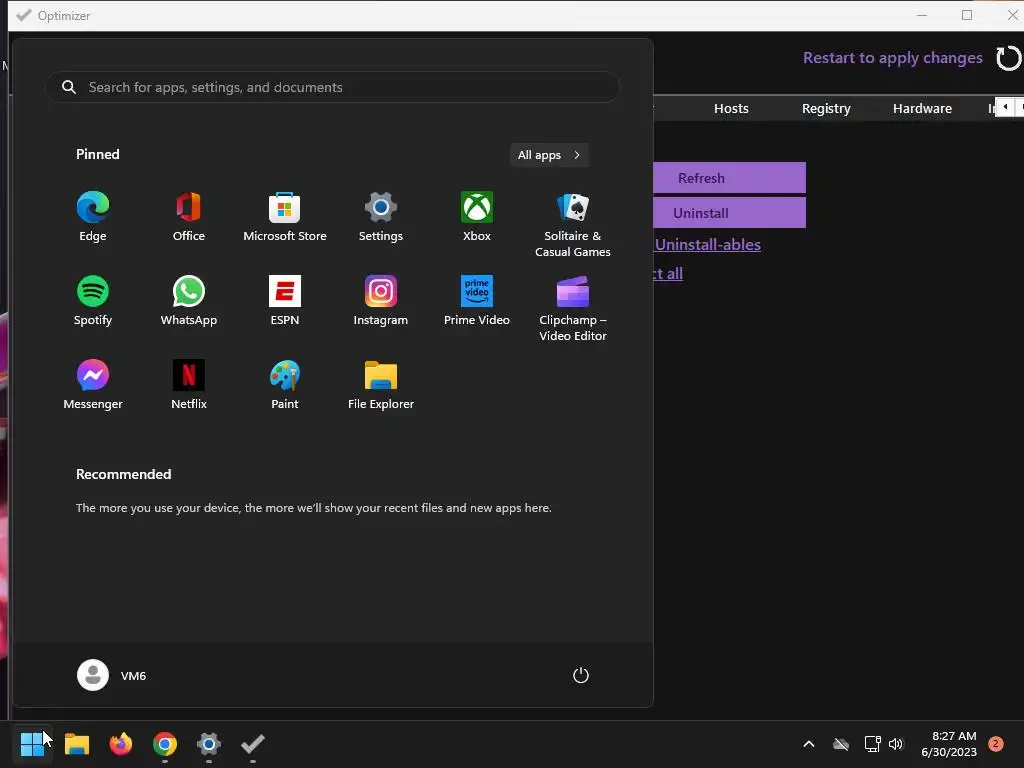Screen dimensions: 1024x768
Task: Maximize the Optimizer window
Action: [967, 15]
